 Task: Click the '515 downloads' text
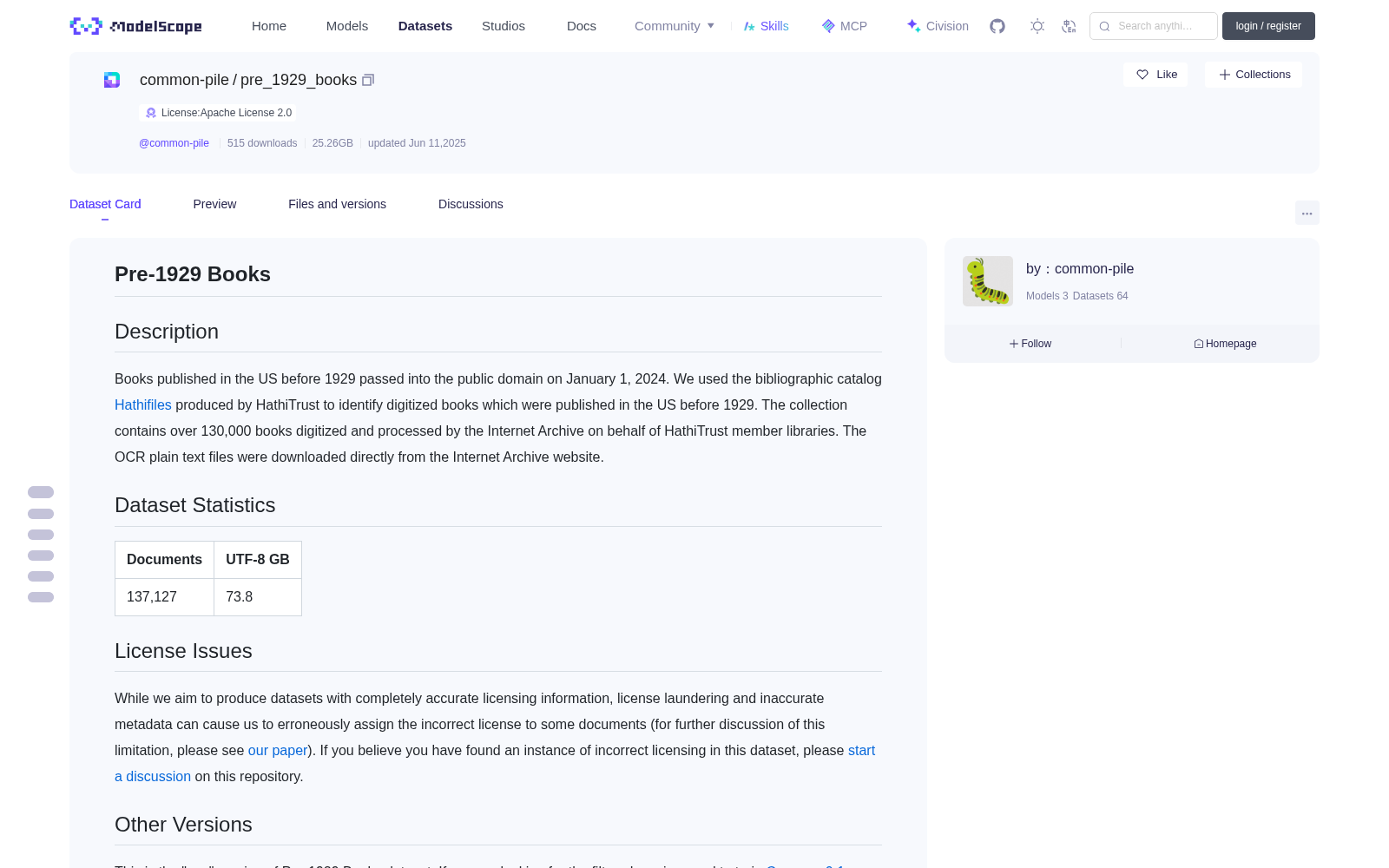pos(262,143)
